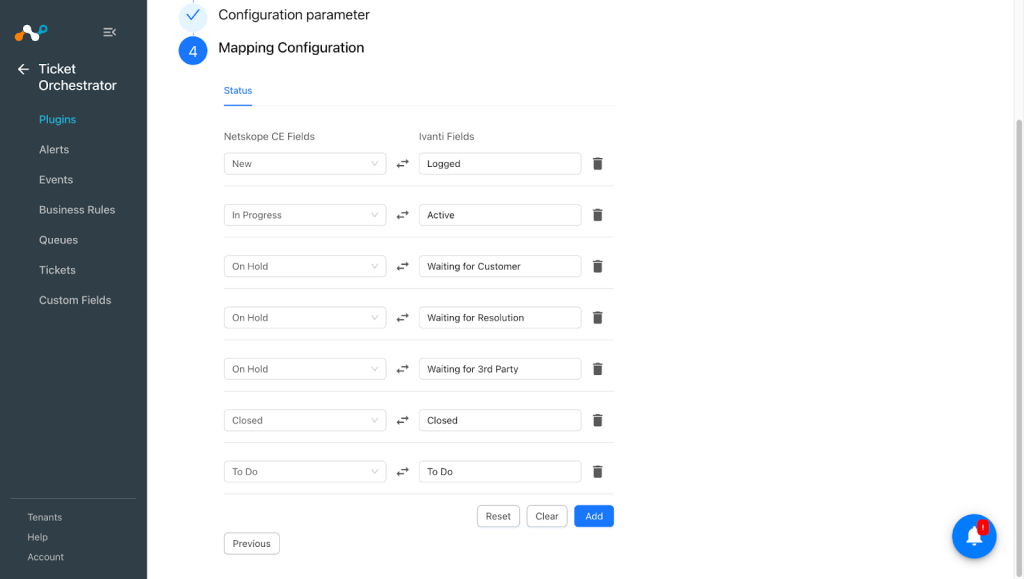
Task: Open the Closed Netskope field dropdown
Action: click(x=305, y=420)
